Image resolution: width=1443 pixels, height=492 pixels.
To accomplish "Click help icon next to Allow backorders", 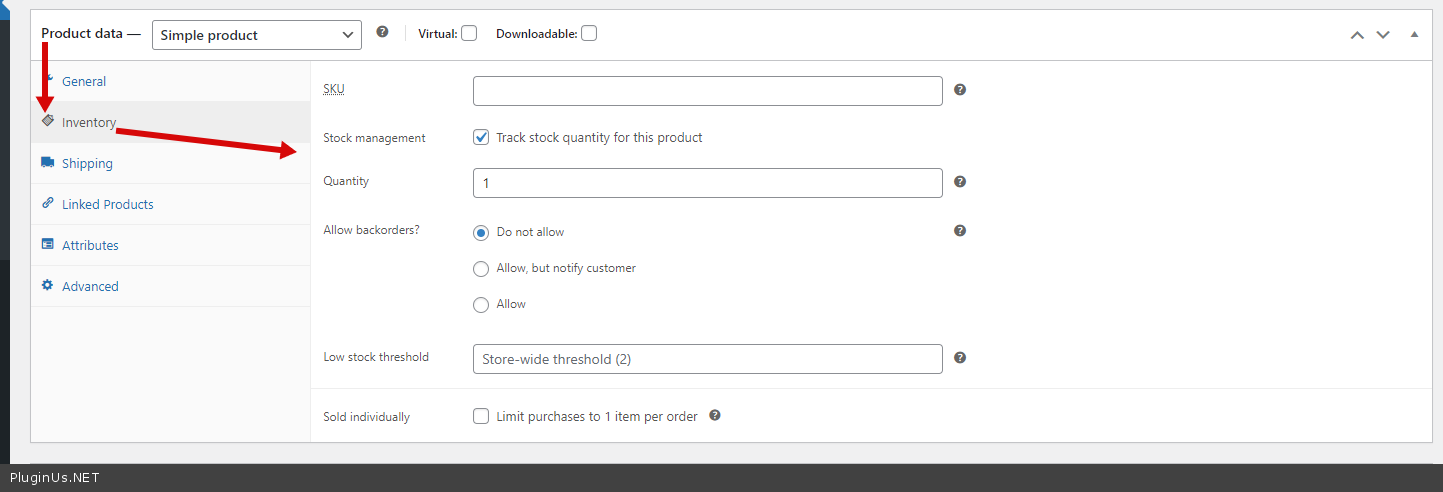I will point(960,231).
